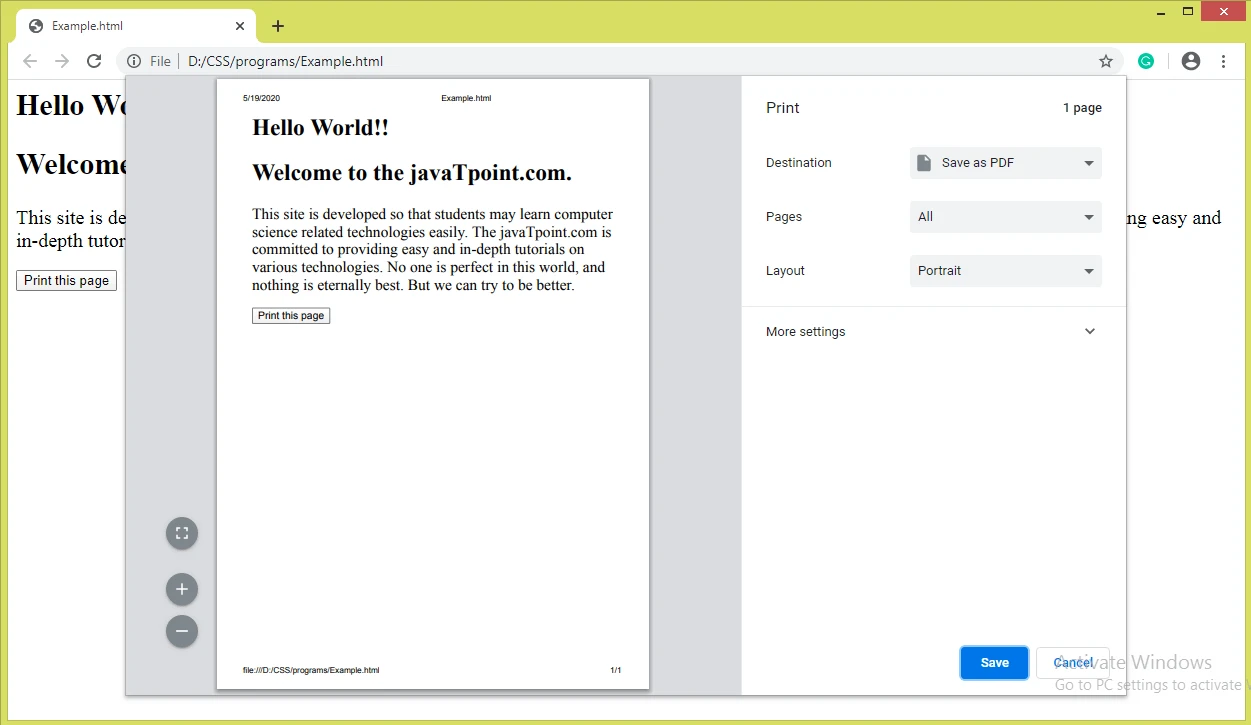Open the Layout dropdown set to Portrait
1251x725 pixels.
click(x=1005, y=271)
